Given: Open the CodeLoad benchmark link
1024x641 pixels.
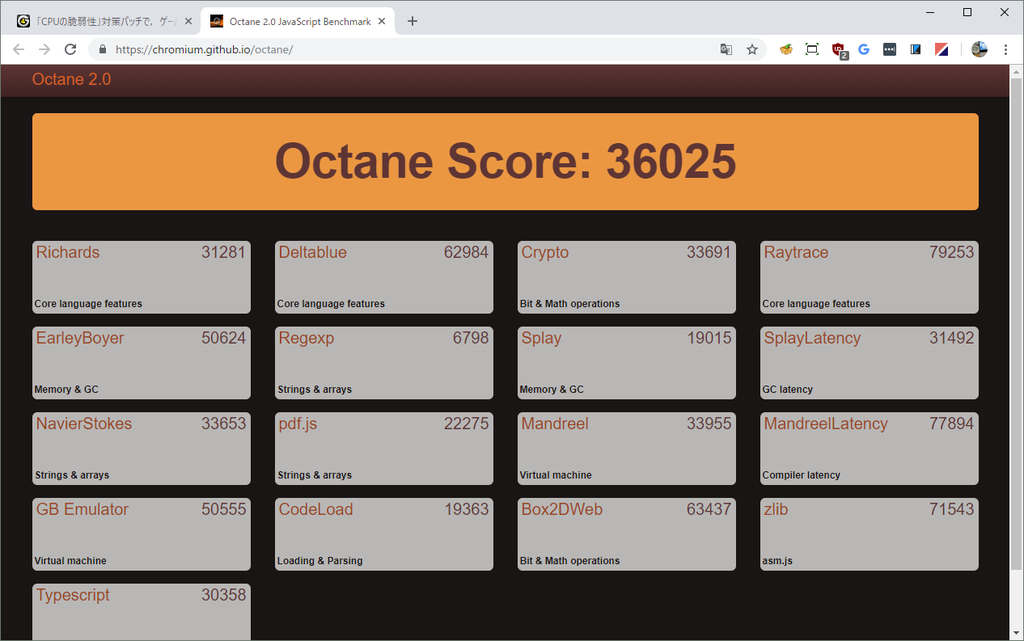Looking at the screenshot, I should click(x=315, y=509).
